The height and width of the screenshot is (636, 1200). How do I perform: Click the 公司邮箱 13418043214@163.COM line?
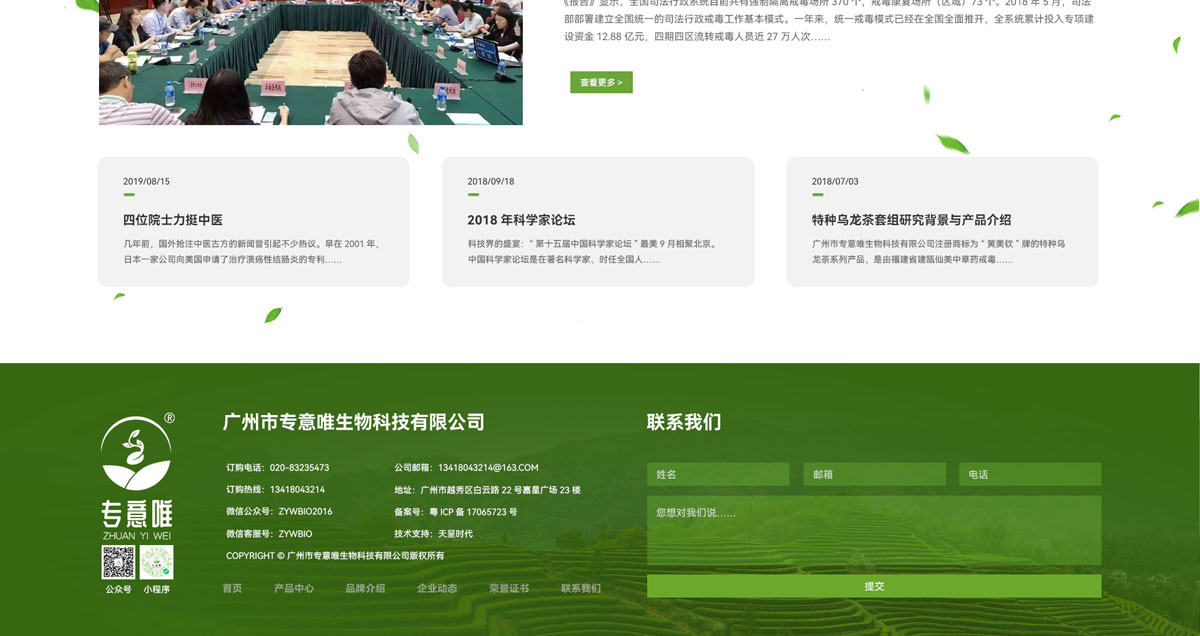point(467,468)
